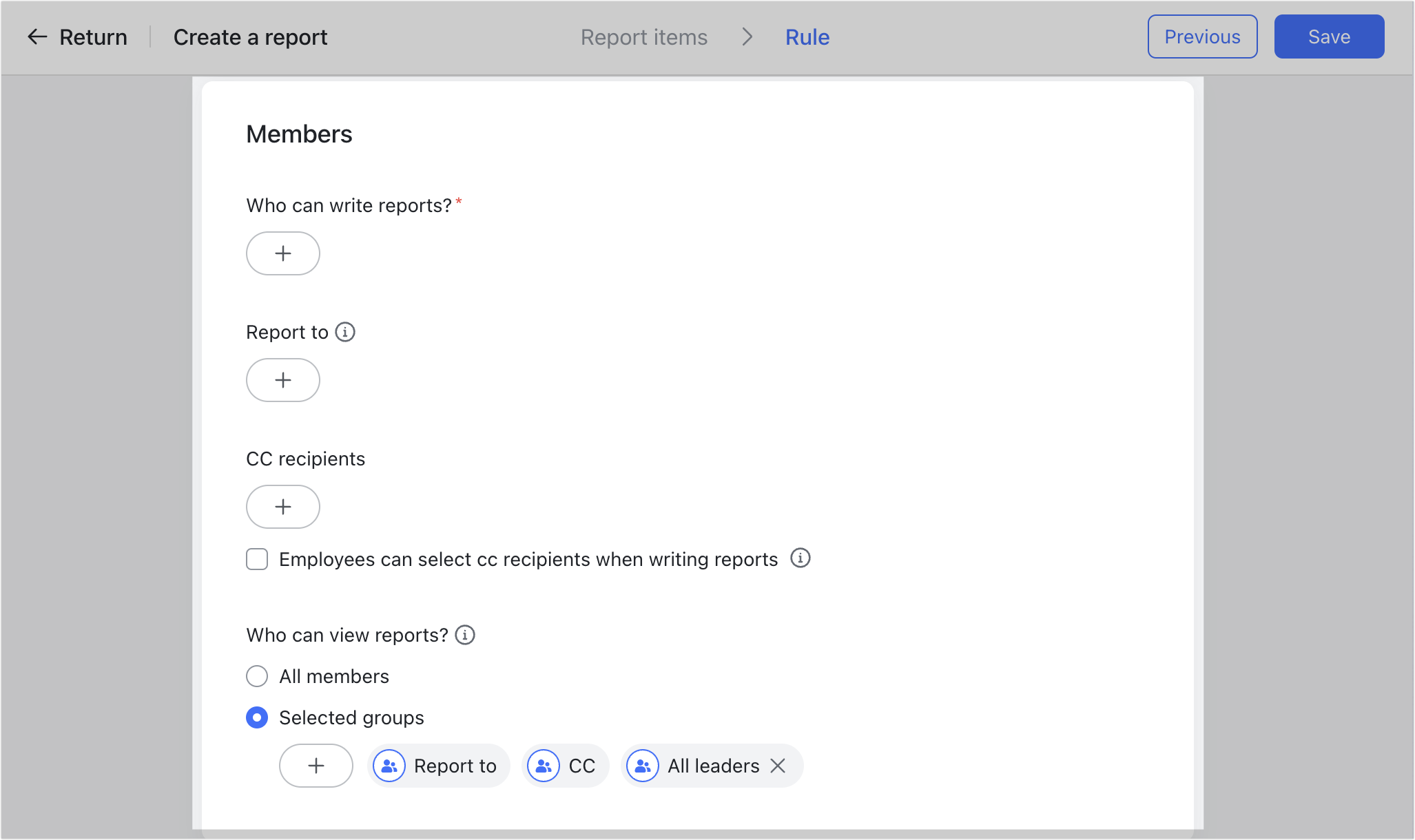Click the group icon on the CC chip

pyautogui.click(x=544, y=765)
